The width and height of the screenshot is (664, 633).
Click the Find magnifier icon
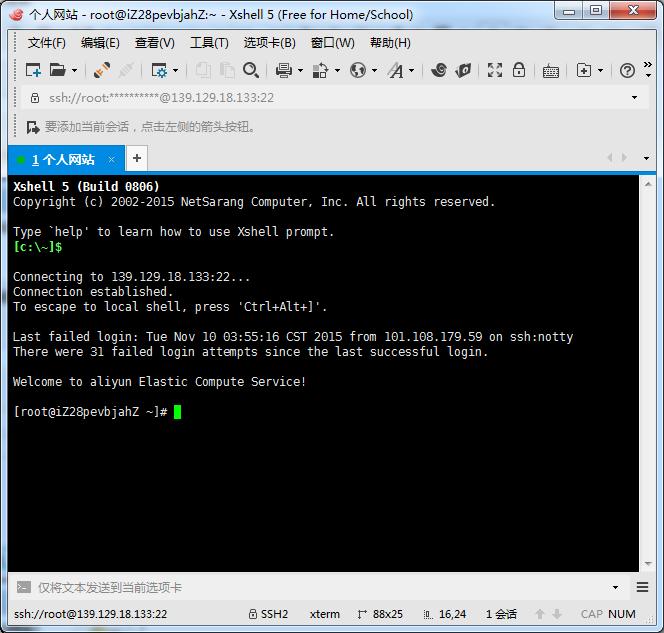point(251,70)
